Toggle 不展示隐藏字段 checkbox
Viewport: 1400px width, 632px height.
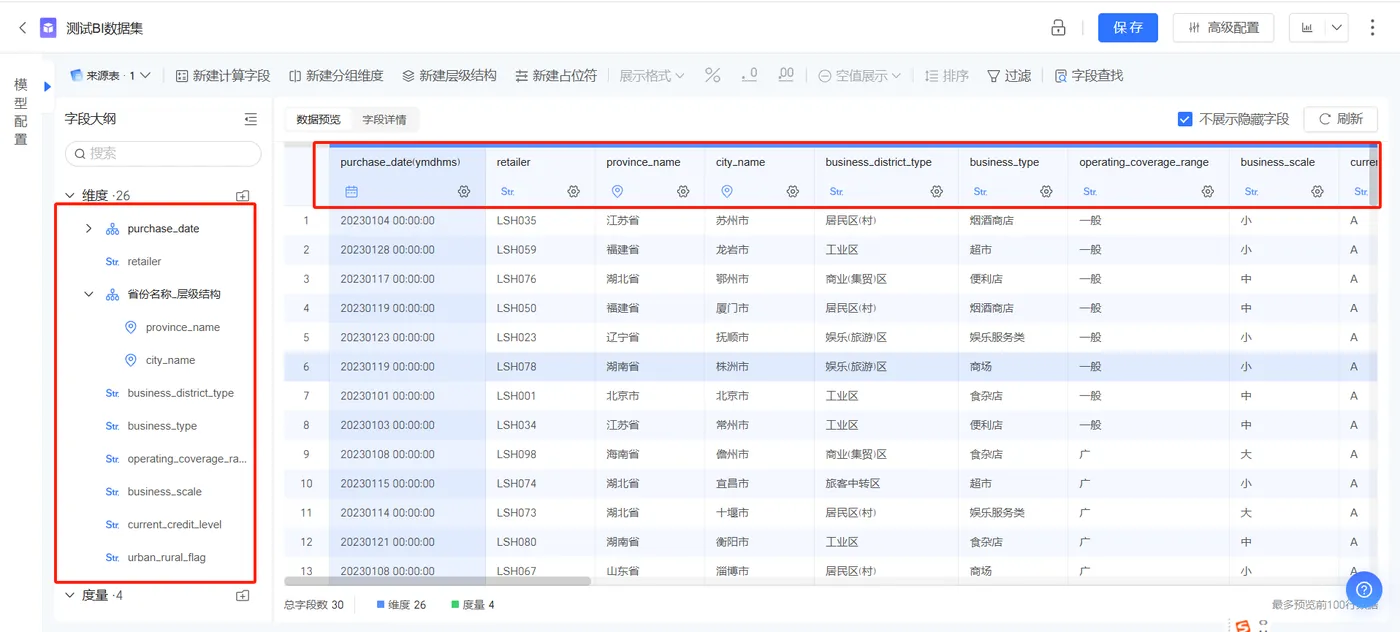click(1185, 119)
